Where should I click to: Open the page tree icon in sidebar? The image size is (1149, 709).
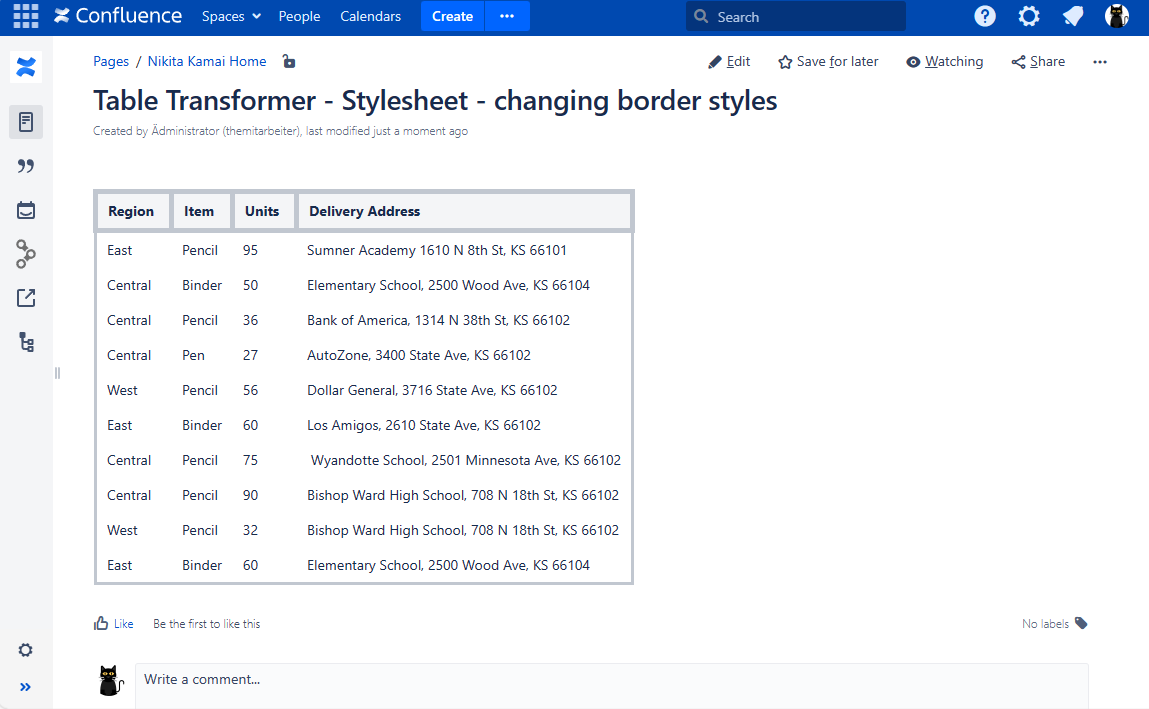26,342
